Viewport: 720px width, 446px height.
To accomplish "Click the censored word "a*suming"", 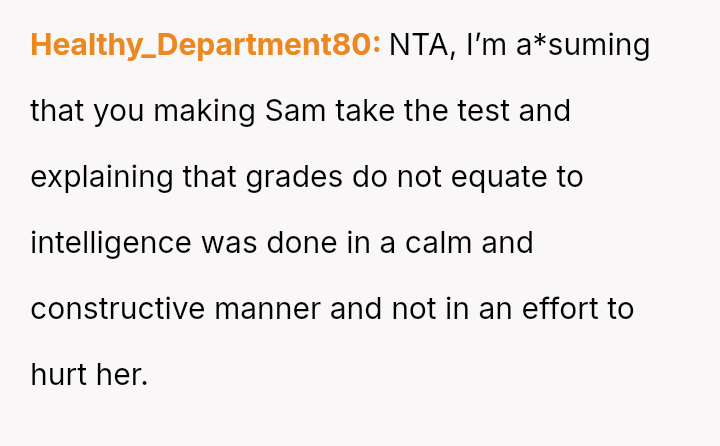I will coord(583,45).
